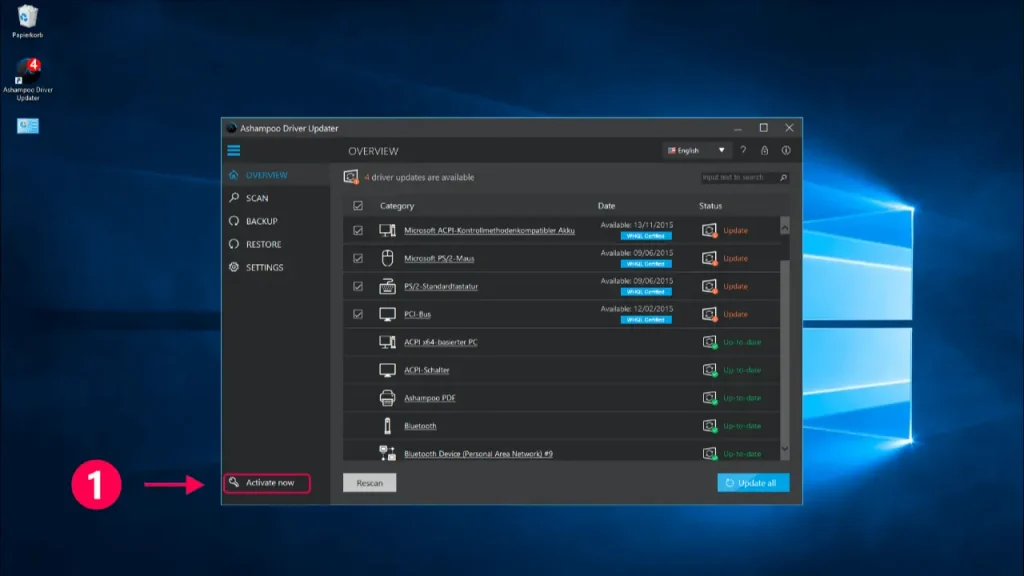Click the Ashampoo PDF printer icon
Image resolution: width=1024 pixels, height=576 pixels.
pos(387,398)
